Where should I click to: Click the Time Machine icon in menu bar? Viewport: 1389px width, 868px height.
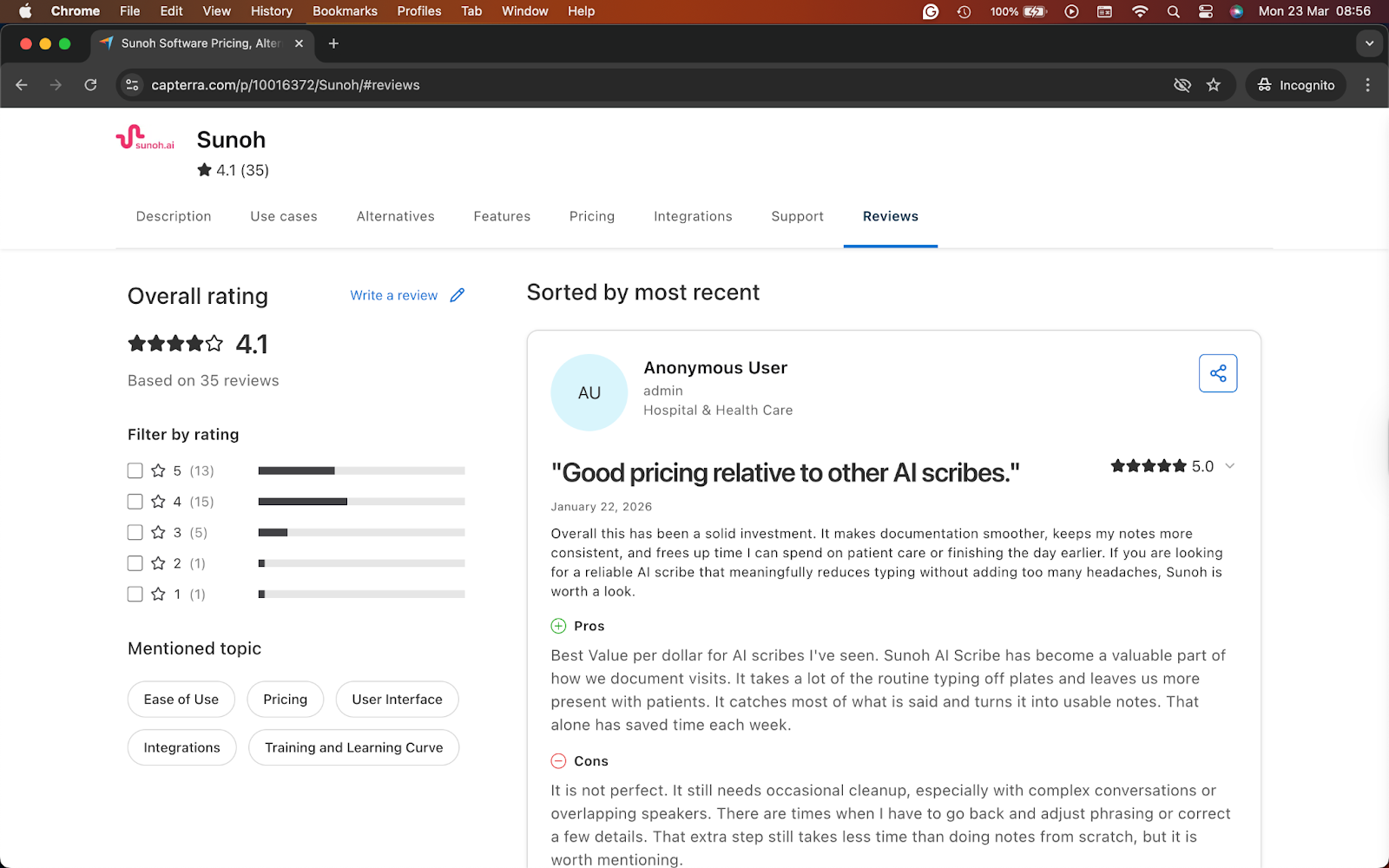click(964, 11)
